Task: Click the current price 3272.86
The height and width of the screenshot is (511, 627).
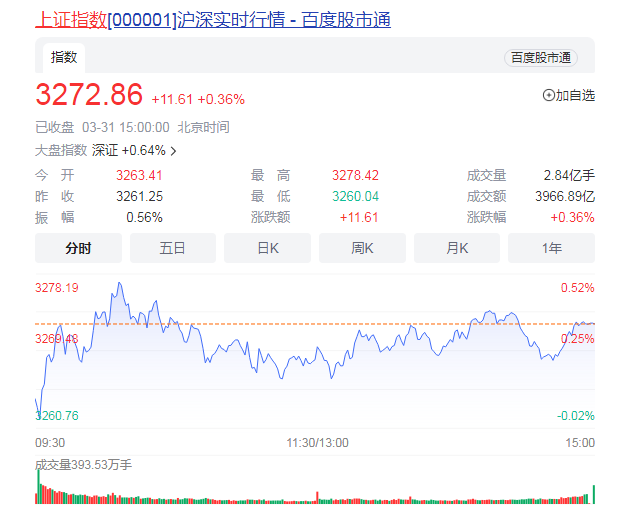Action: click(x=89, y=95)
